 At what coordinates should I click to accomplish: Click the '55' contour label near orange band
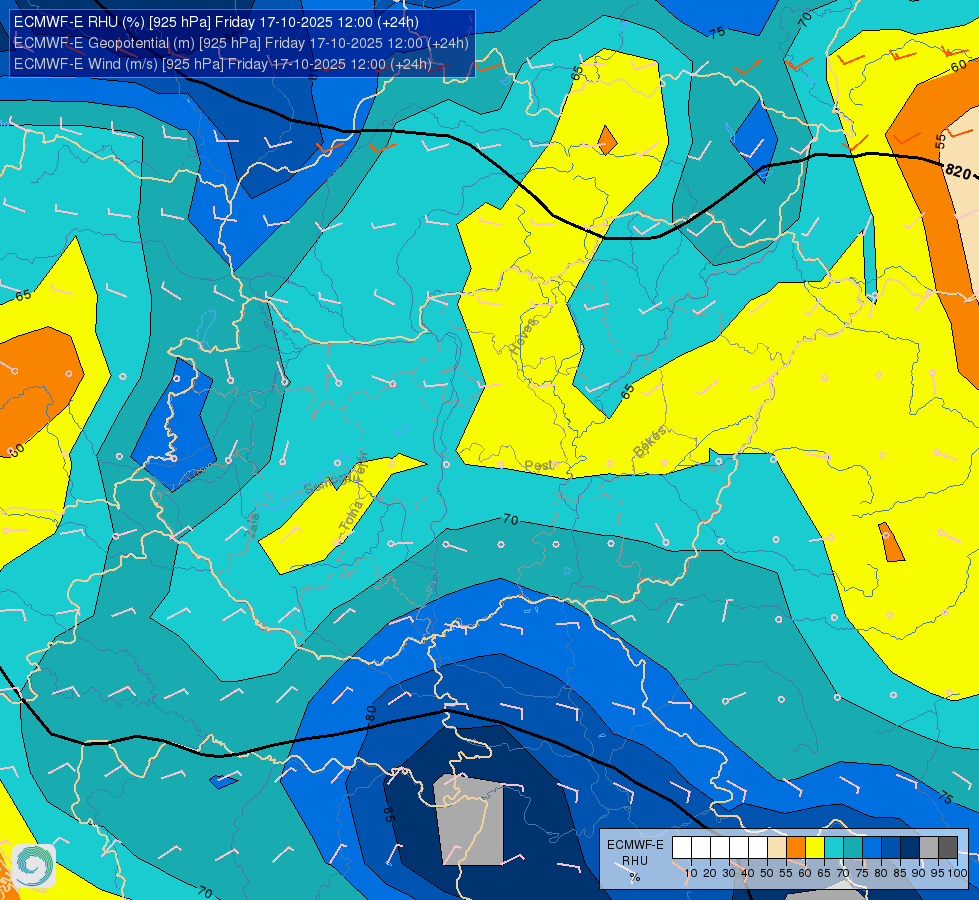pyautogui.click(x=940, y=141)
